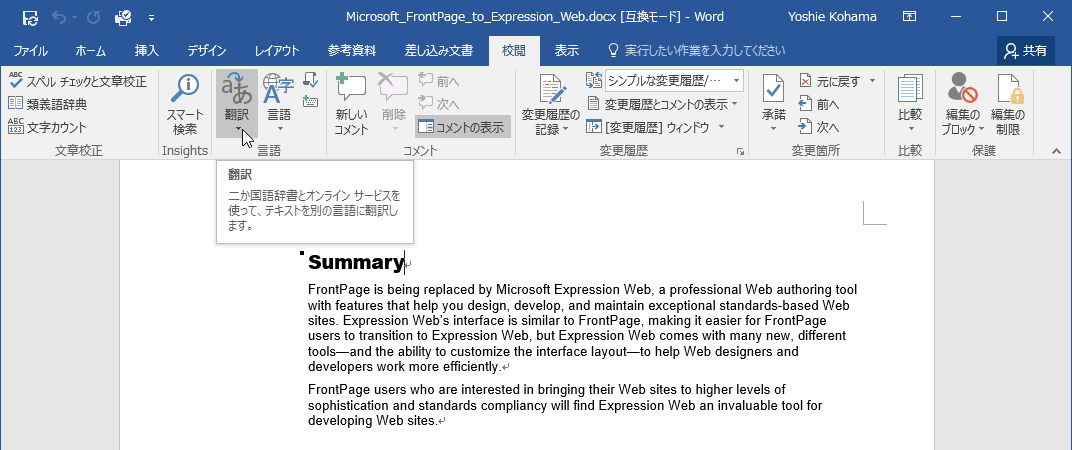Open the 類義語辞典 thesaurus
This screenshot has width=1072, height=450.
click(x=48, y=104)
